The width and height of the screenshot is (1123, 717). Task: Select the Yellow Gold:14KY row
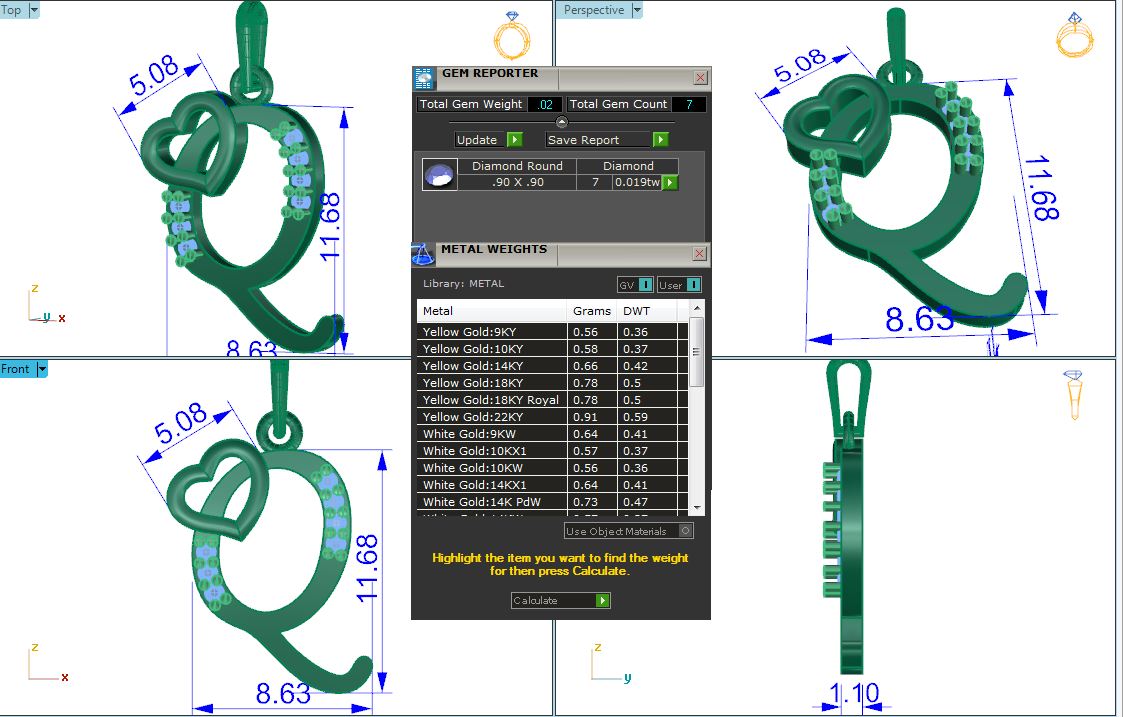(x=490, y=366)
